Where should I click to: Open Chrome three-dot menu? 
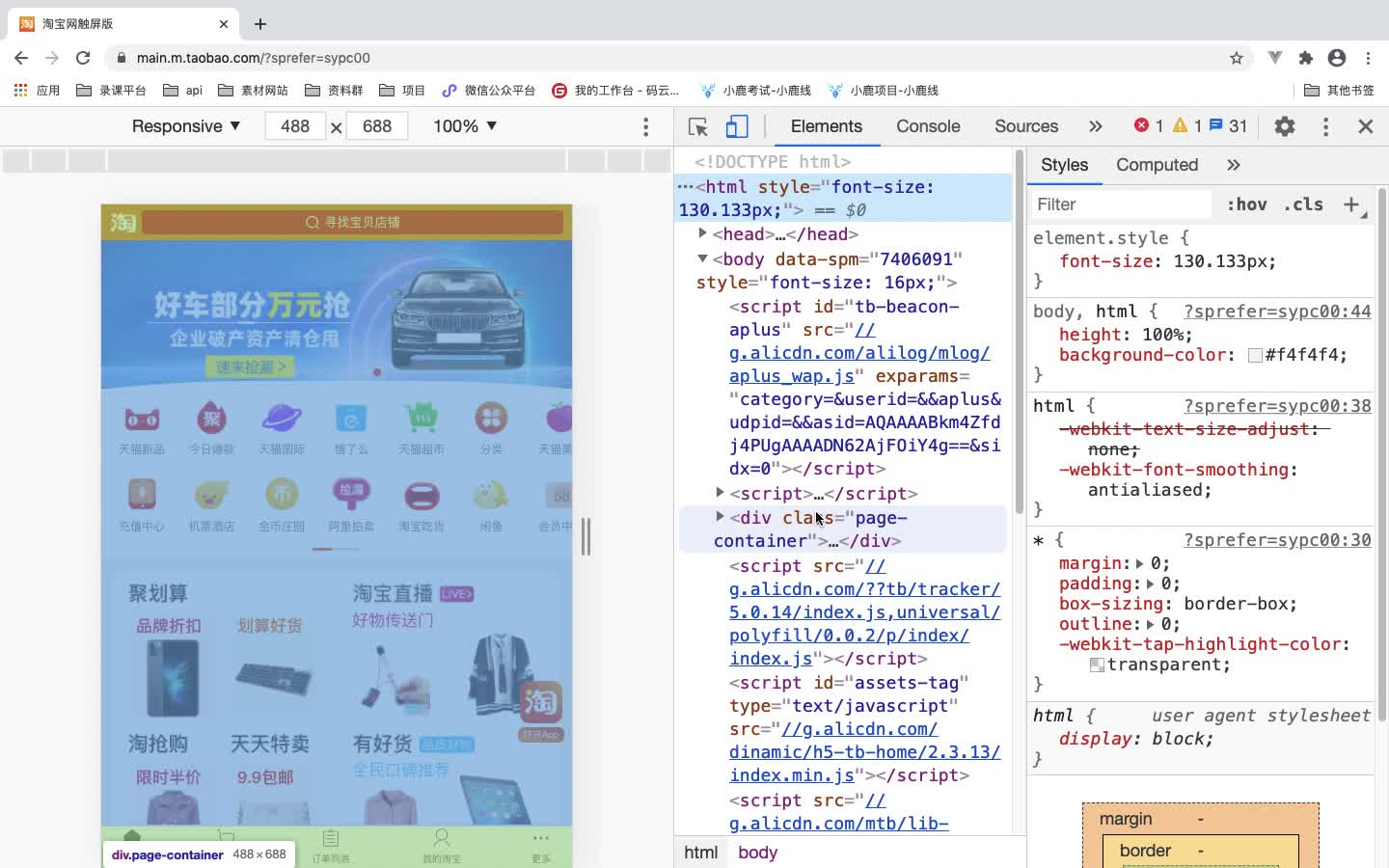pos(1368,58)
